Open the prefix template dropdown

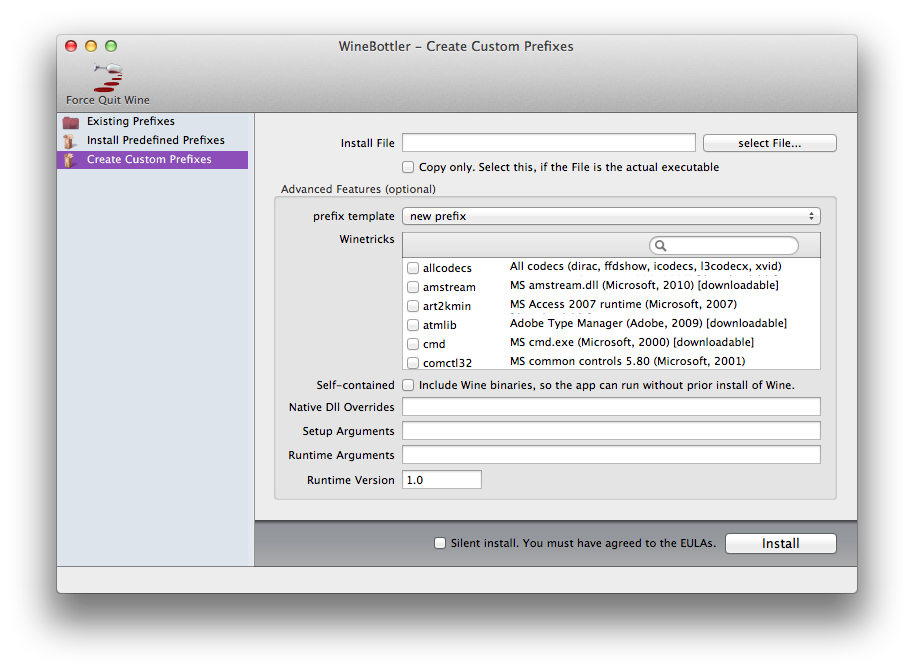611,216
